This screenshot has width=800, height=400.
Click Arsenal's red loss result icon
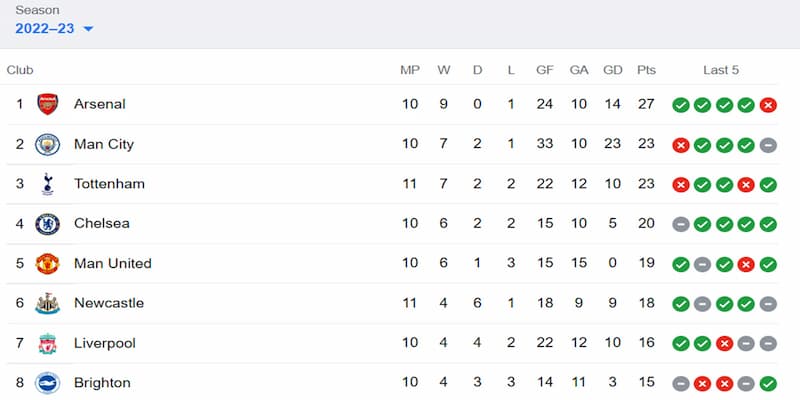pyautogui.click(x=768, y=105)
